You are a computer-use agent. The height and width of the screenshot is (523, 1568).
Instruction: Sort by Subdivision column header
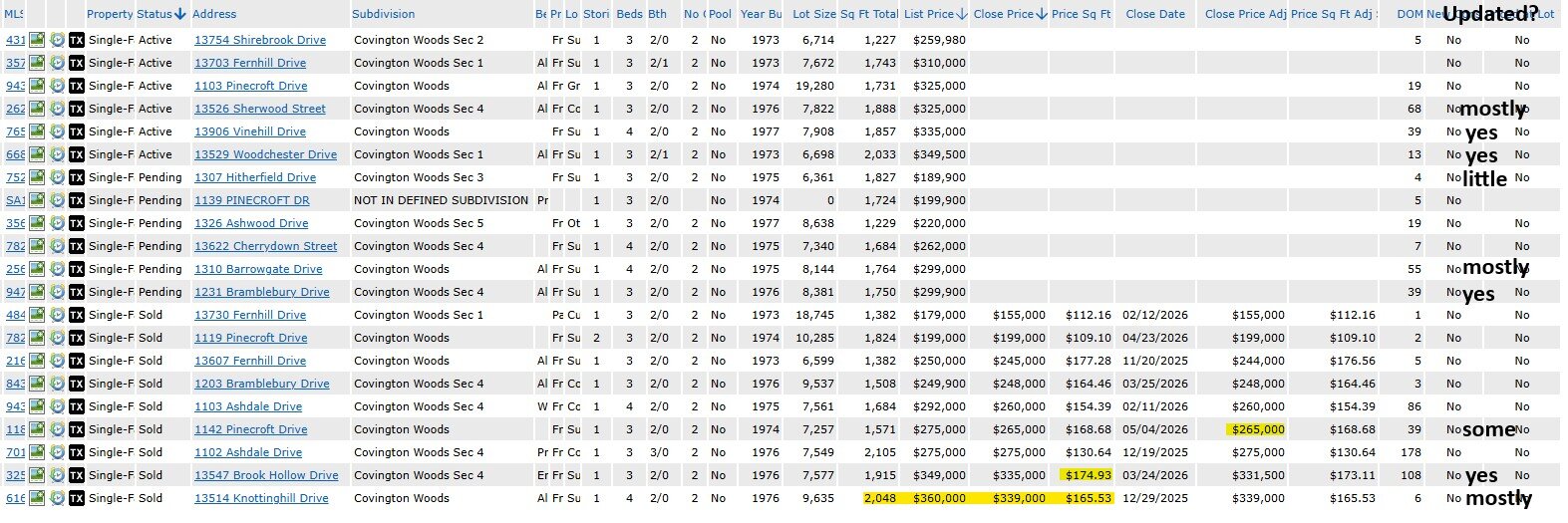[x=384, y=14]
